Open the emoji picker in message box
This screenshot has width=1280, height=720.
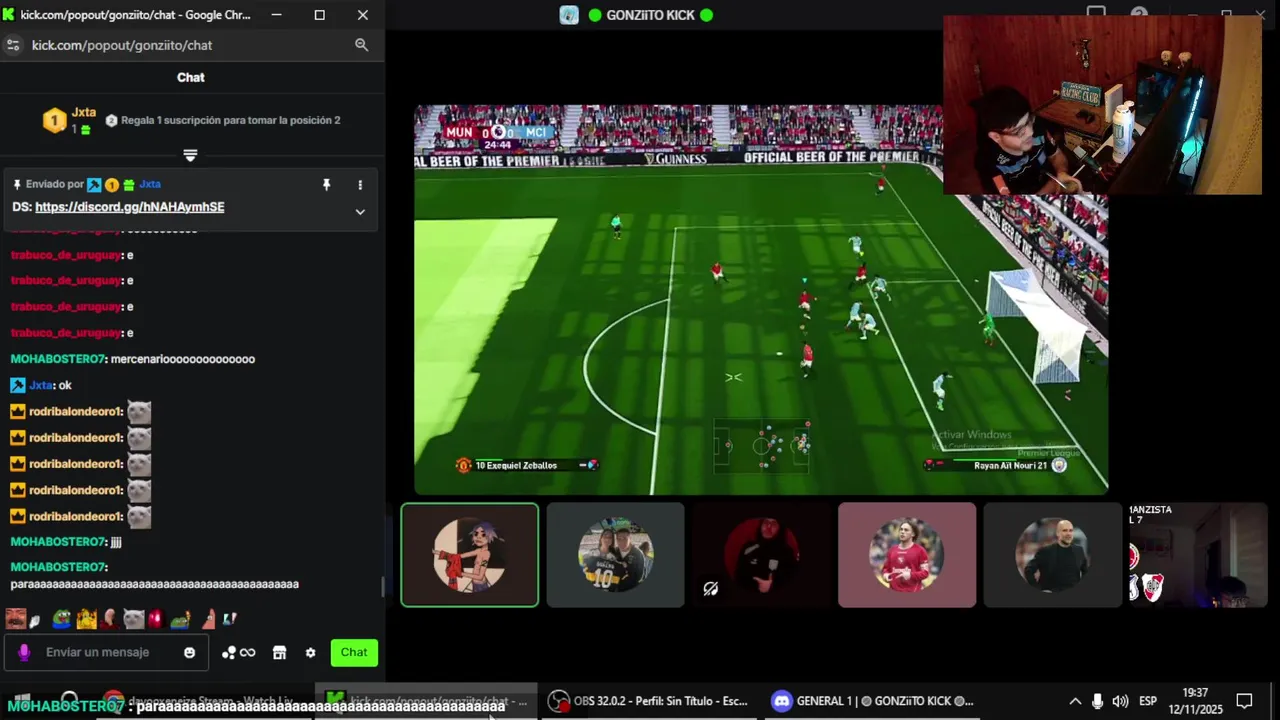190,653
